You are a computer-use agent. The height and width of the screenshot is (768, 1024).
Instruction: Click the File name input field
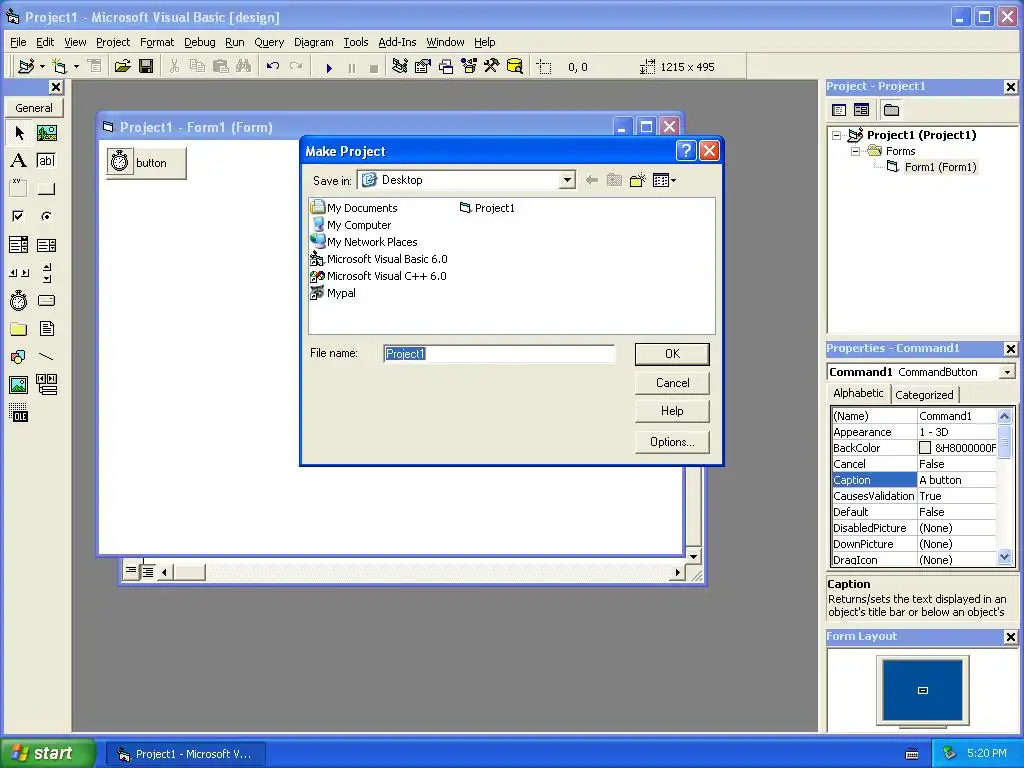point(499,354)
